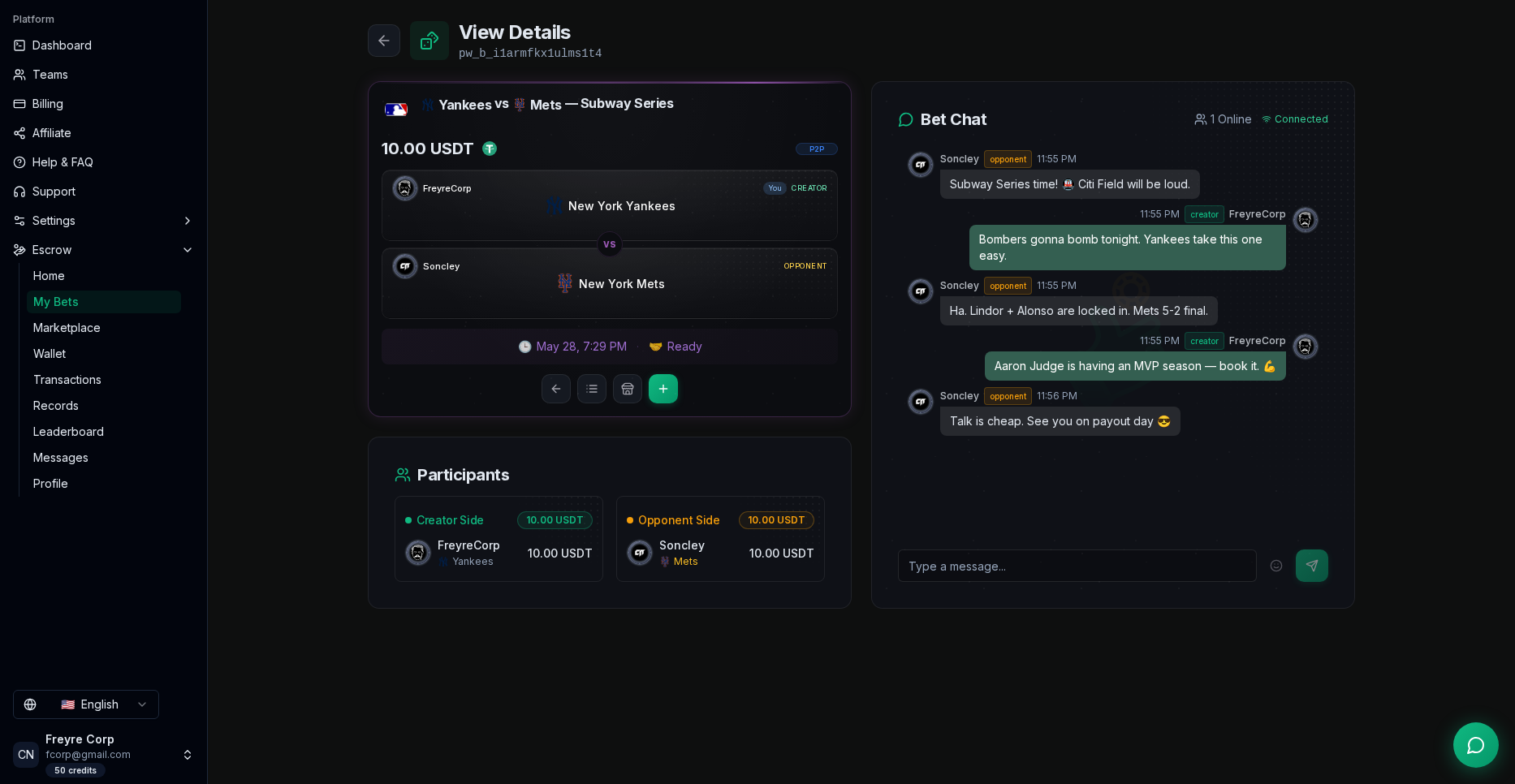Click the You tag in creator row
Viewport: 1515px width, 784px height.
pyautogui.click(x=775, y=188)
